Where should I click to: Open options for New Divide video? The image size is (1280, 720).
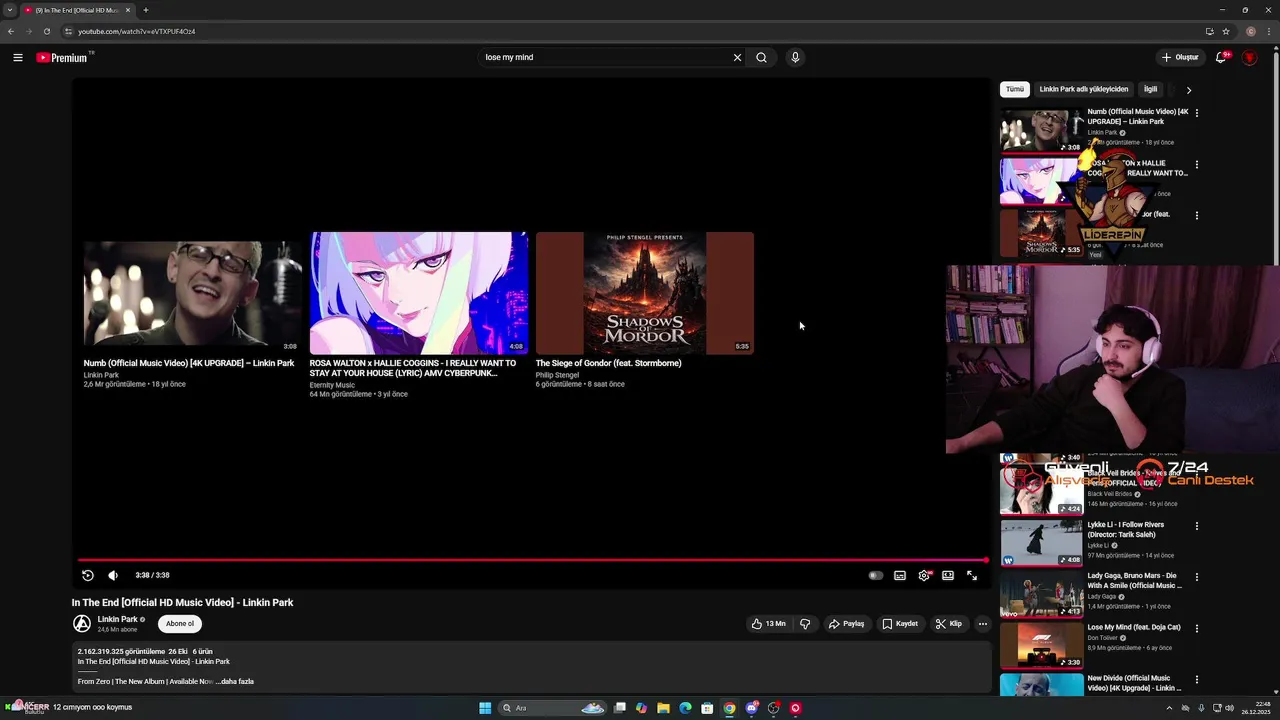[x=1197, y=680]
